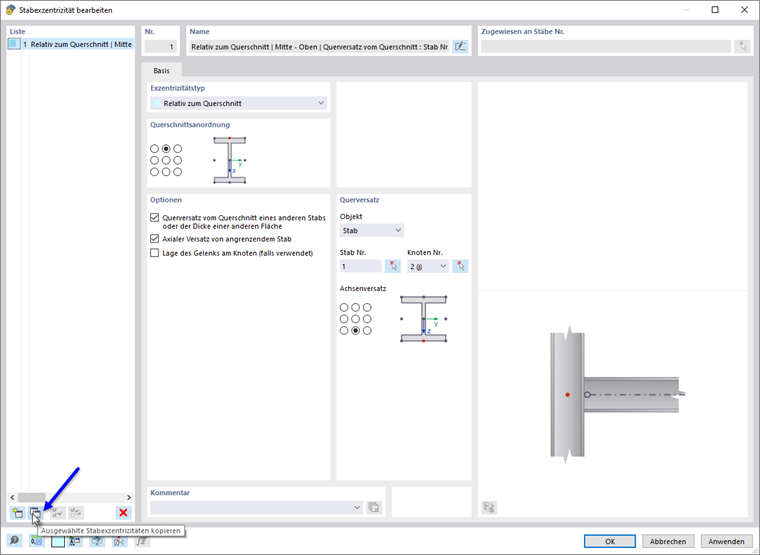The image size is (760, 555).
Task: Confirm with the OK button
Action: [610, 541]
